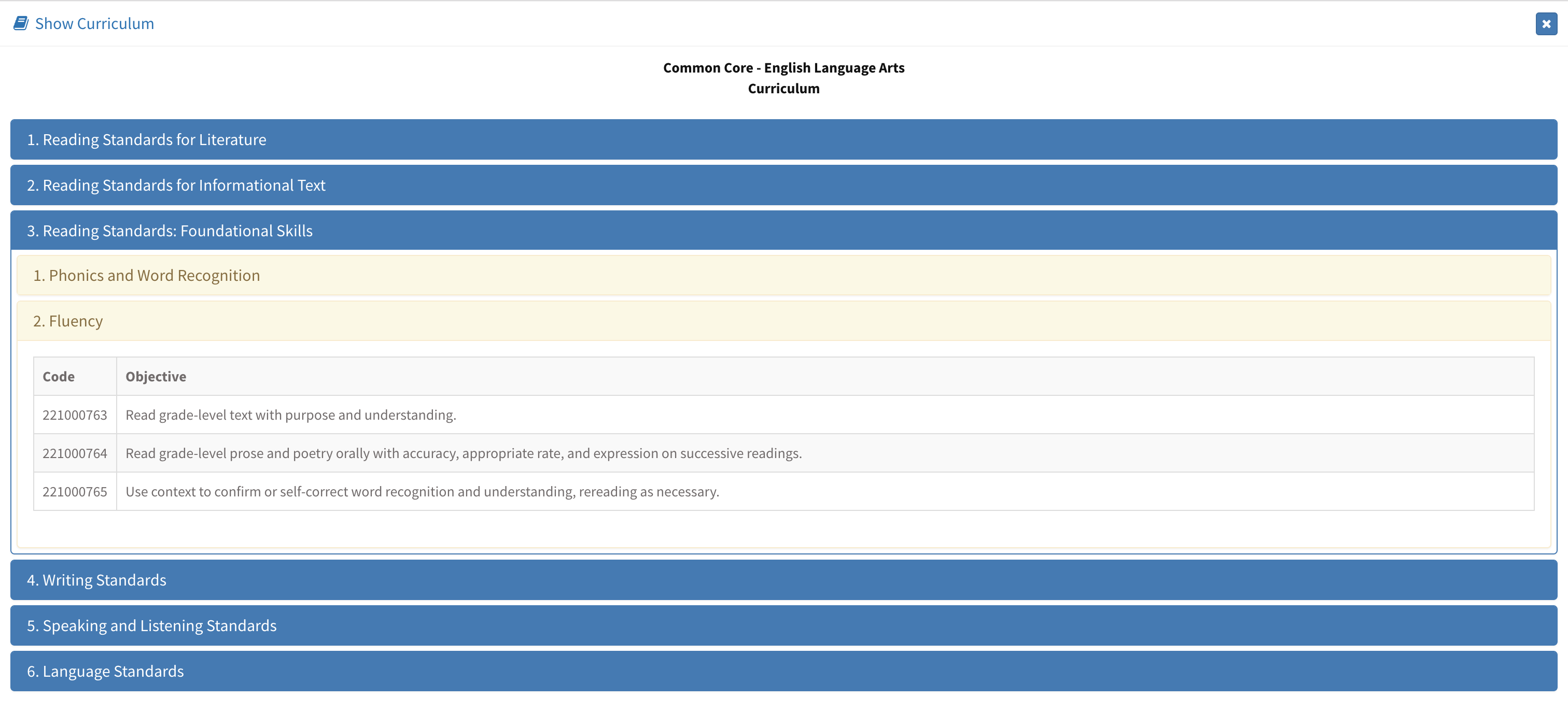This screenshot has height=713, width=1568.
Task: Click the book icon beside Show Curriculum
Action: [21, 23]
